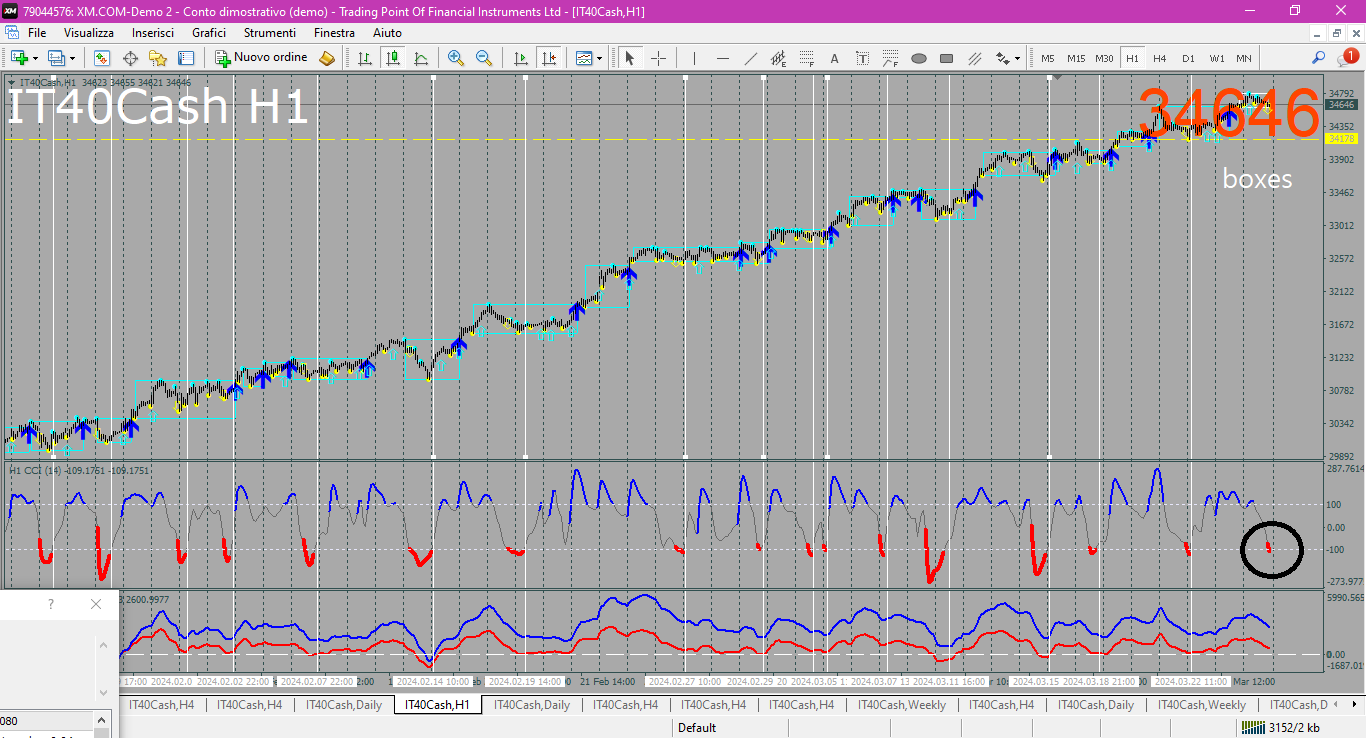Toggle the Terminal panel icon

point(186,58)
